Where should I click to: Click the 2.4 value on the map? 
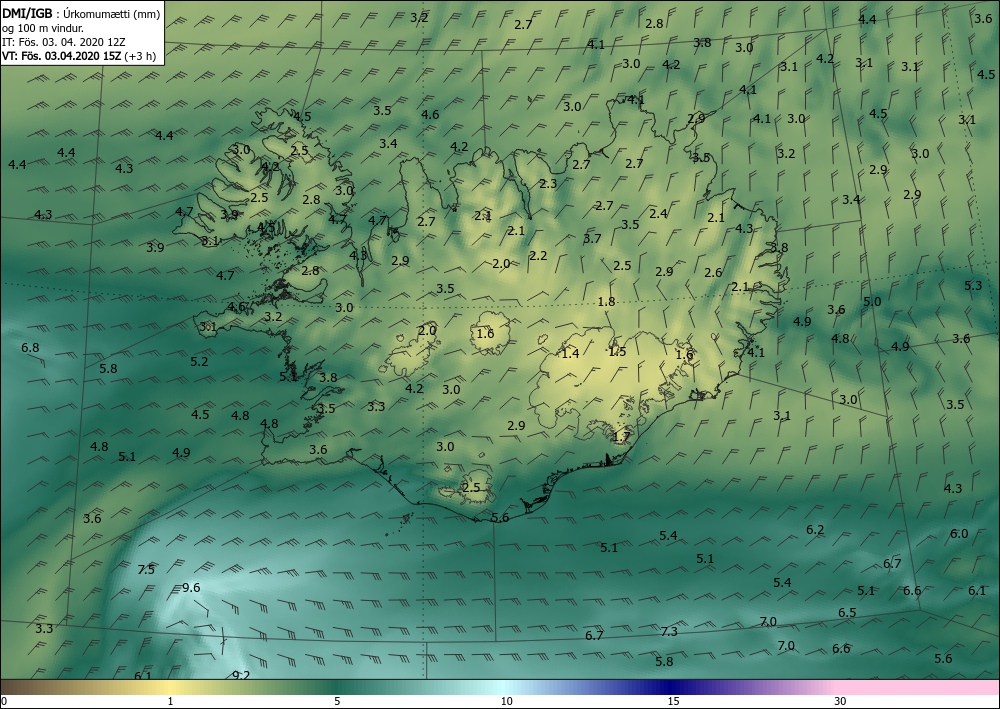click(x=658, y=214)
